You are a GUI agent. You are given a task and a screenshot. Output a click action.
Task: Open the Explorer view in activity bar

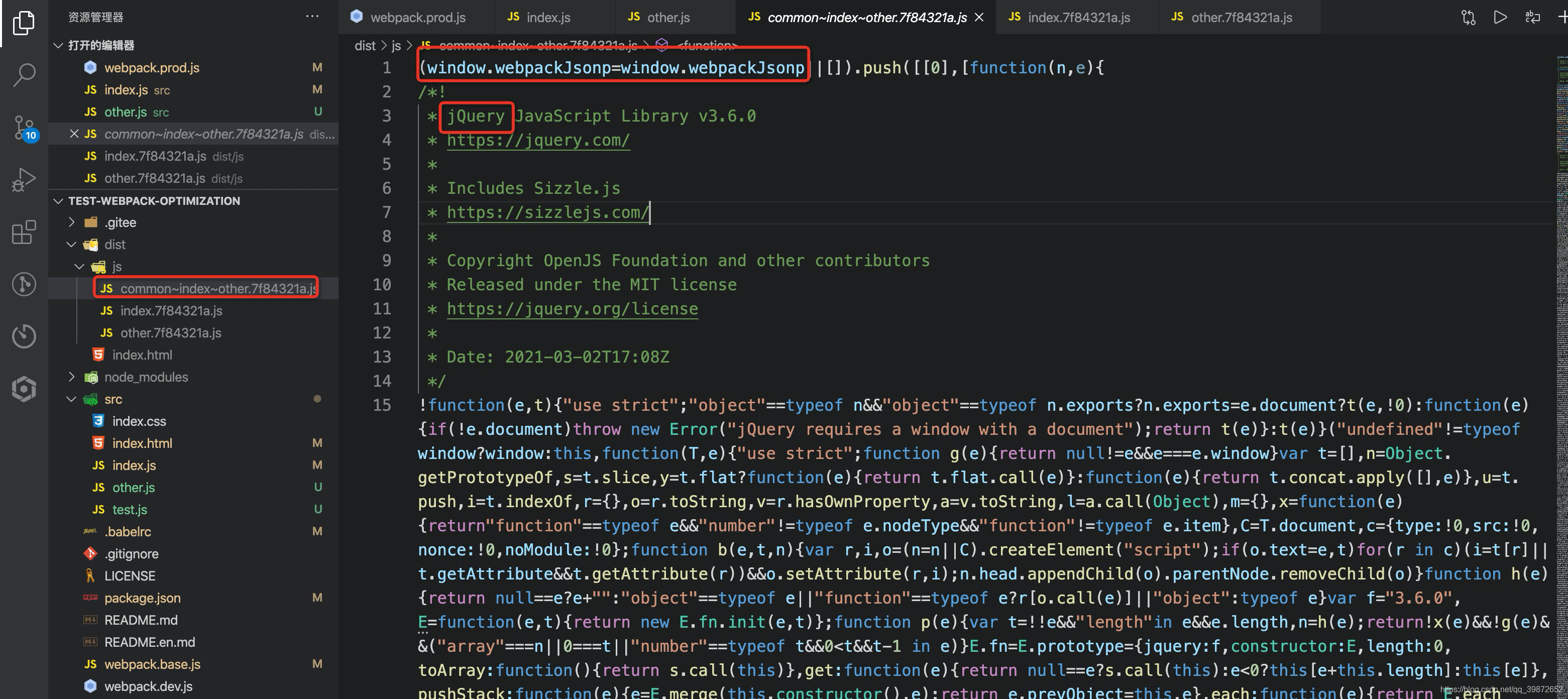pyautogui.click(x=24, y=23)
